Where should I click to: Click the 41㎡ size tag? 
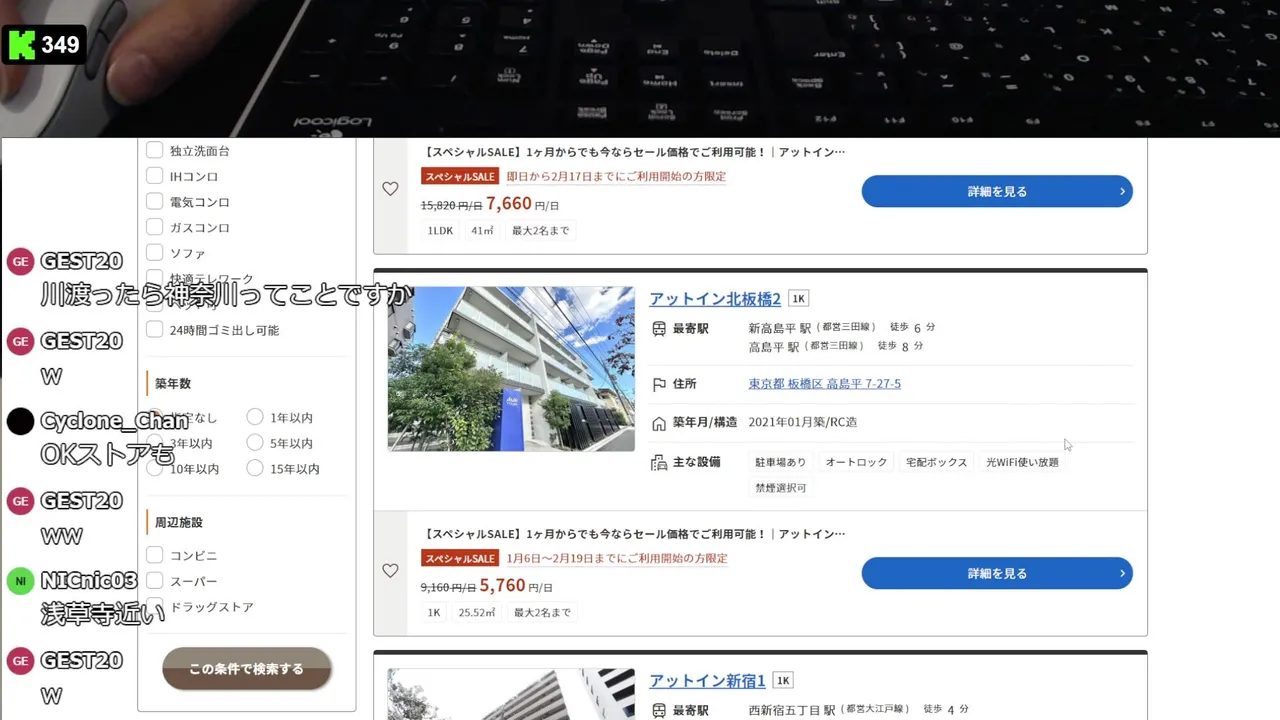point(482,230)
